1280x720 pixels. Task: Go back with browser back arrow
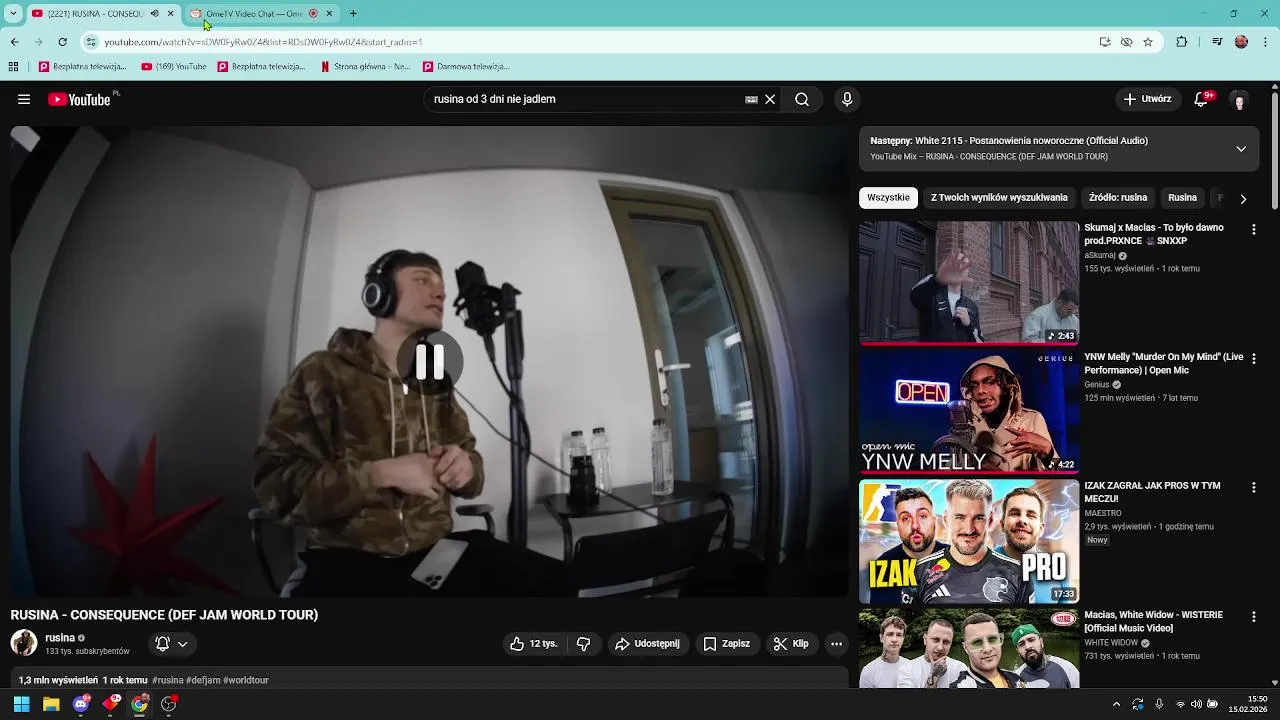[14, 42]
